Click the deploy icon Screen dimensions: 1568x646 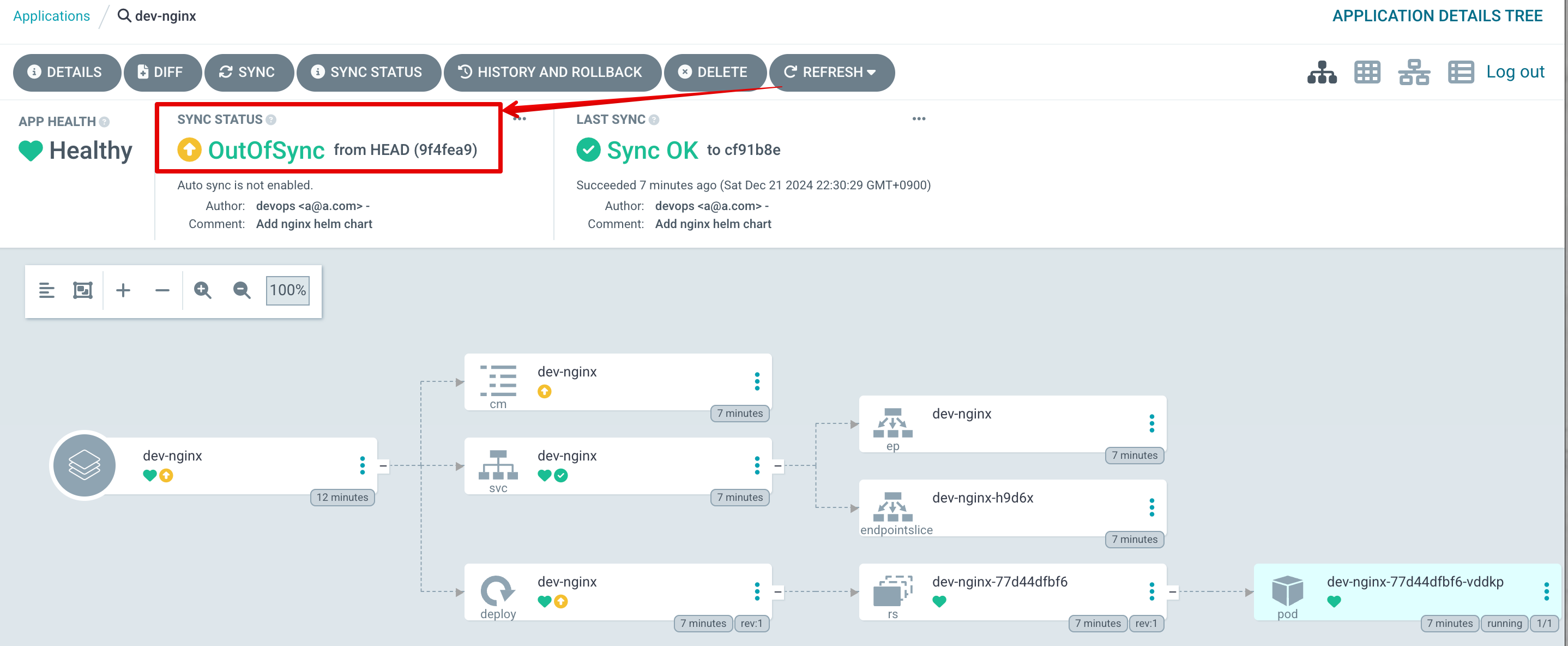[498, 590]
